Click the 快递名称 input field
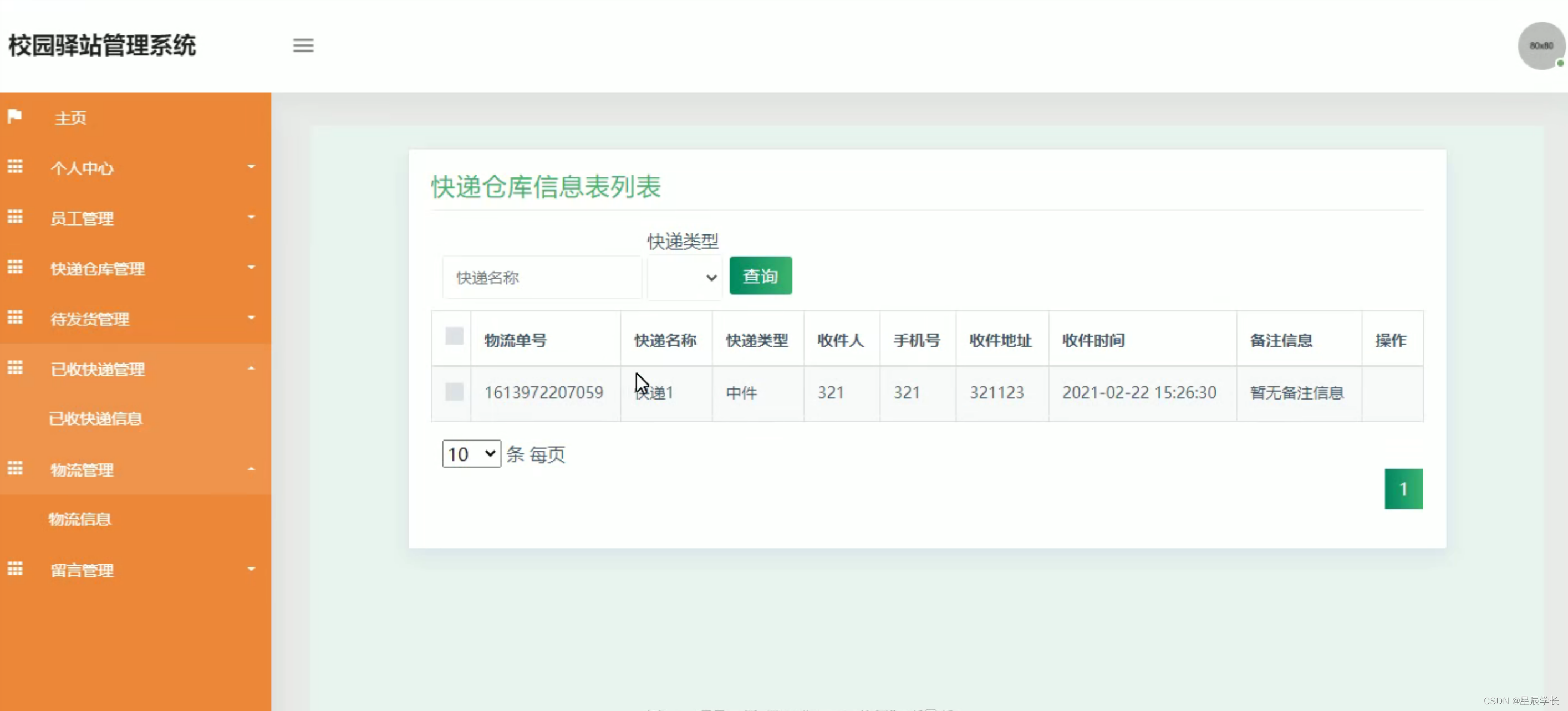The width and height of the screenshot is (1568, 711). pos(542,277)
